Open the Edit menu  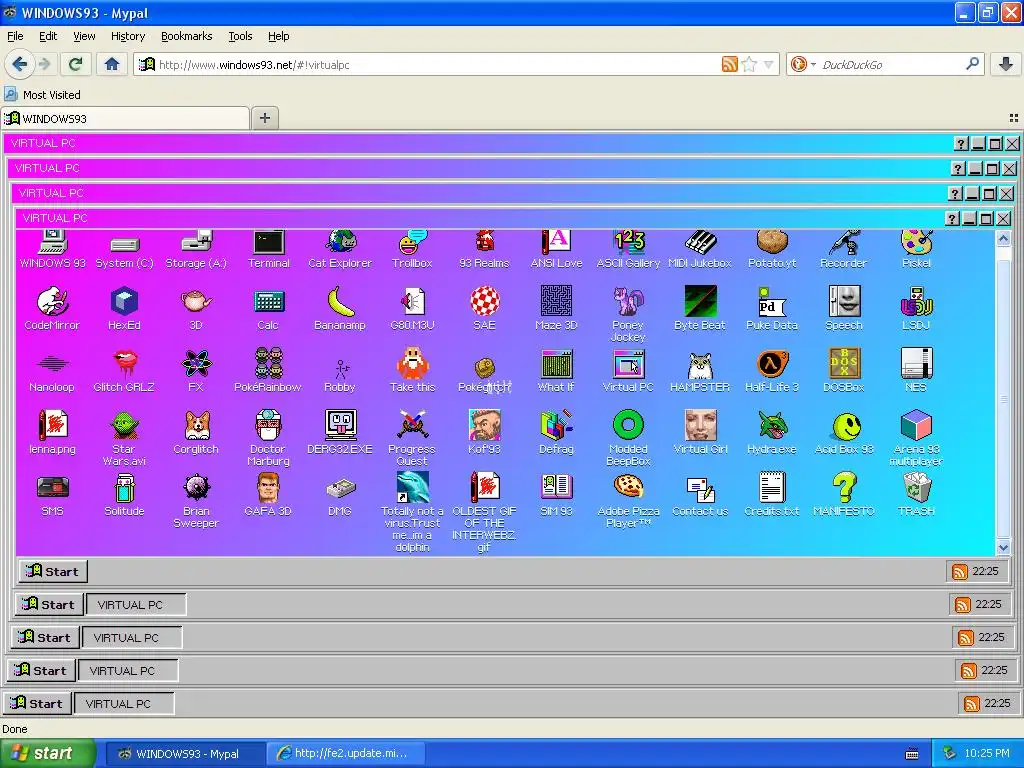[x=48, y=36]
